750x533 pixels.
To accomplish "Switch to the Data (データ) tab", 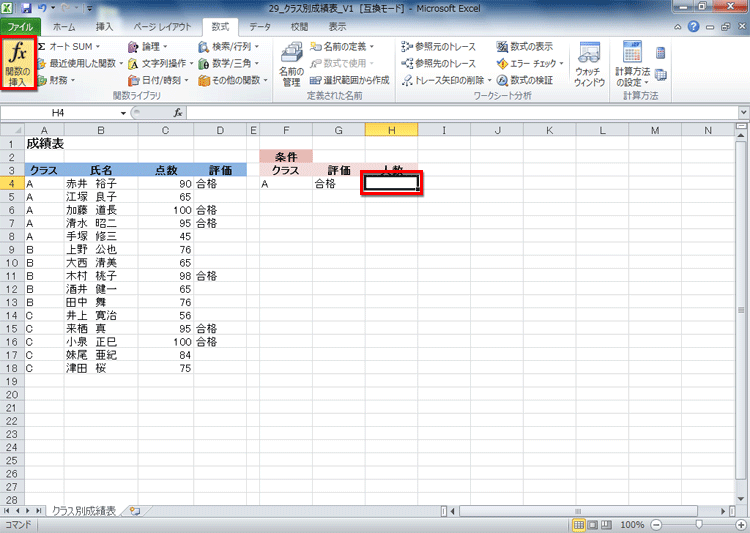I will pos(260,27).
